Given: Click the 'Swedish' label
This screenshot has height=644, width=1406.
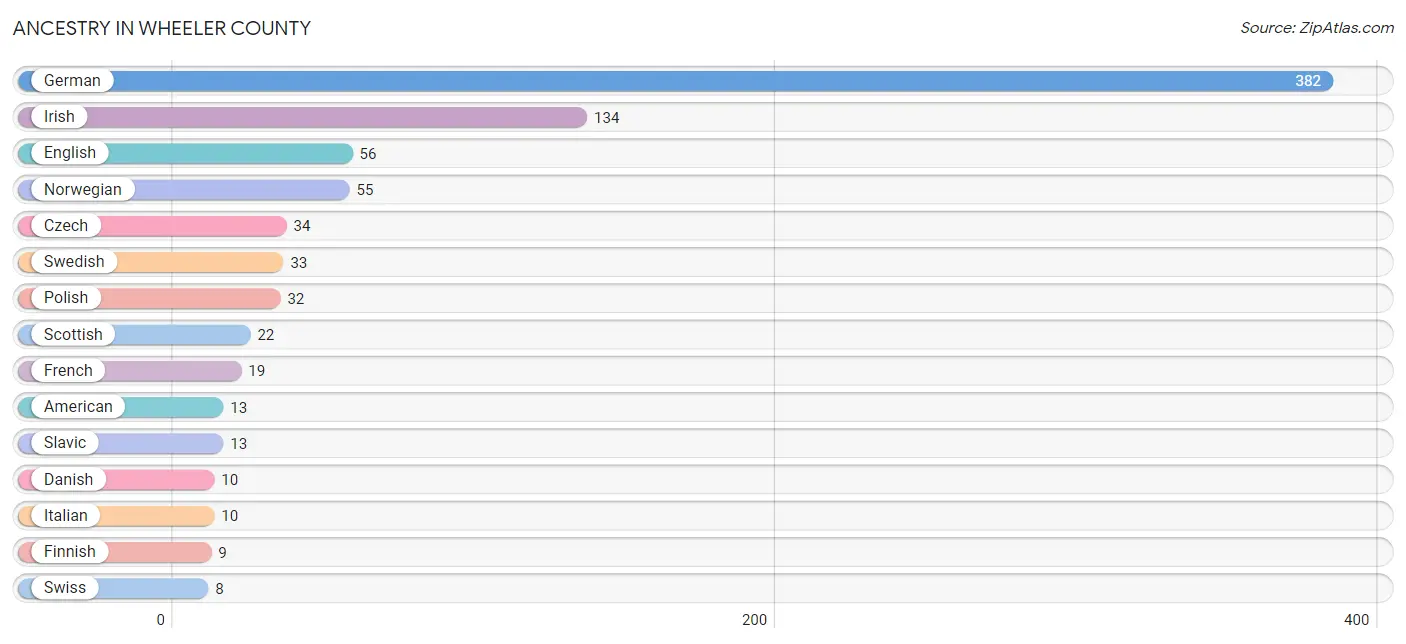Looking at the screenshot, I should (74, 261).
